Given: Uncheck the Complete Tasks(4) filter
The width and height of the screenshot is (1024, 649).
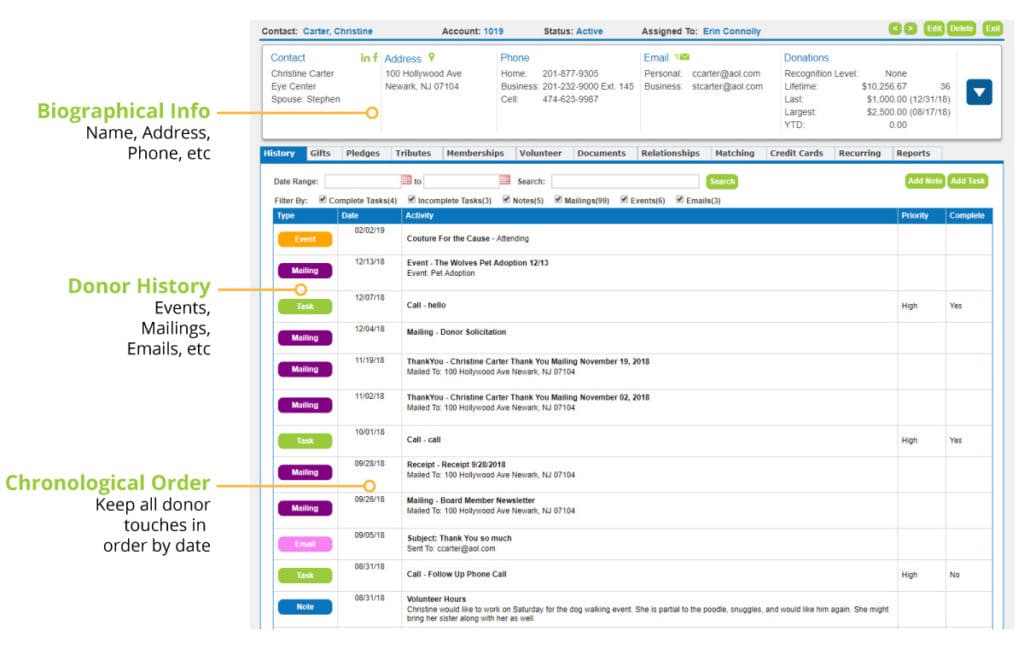Looking at the screenshot, I should tap(322, 199).
